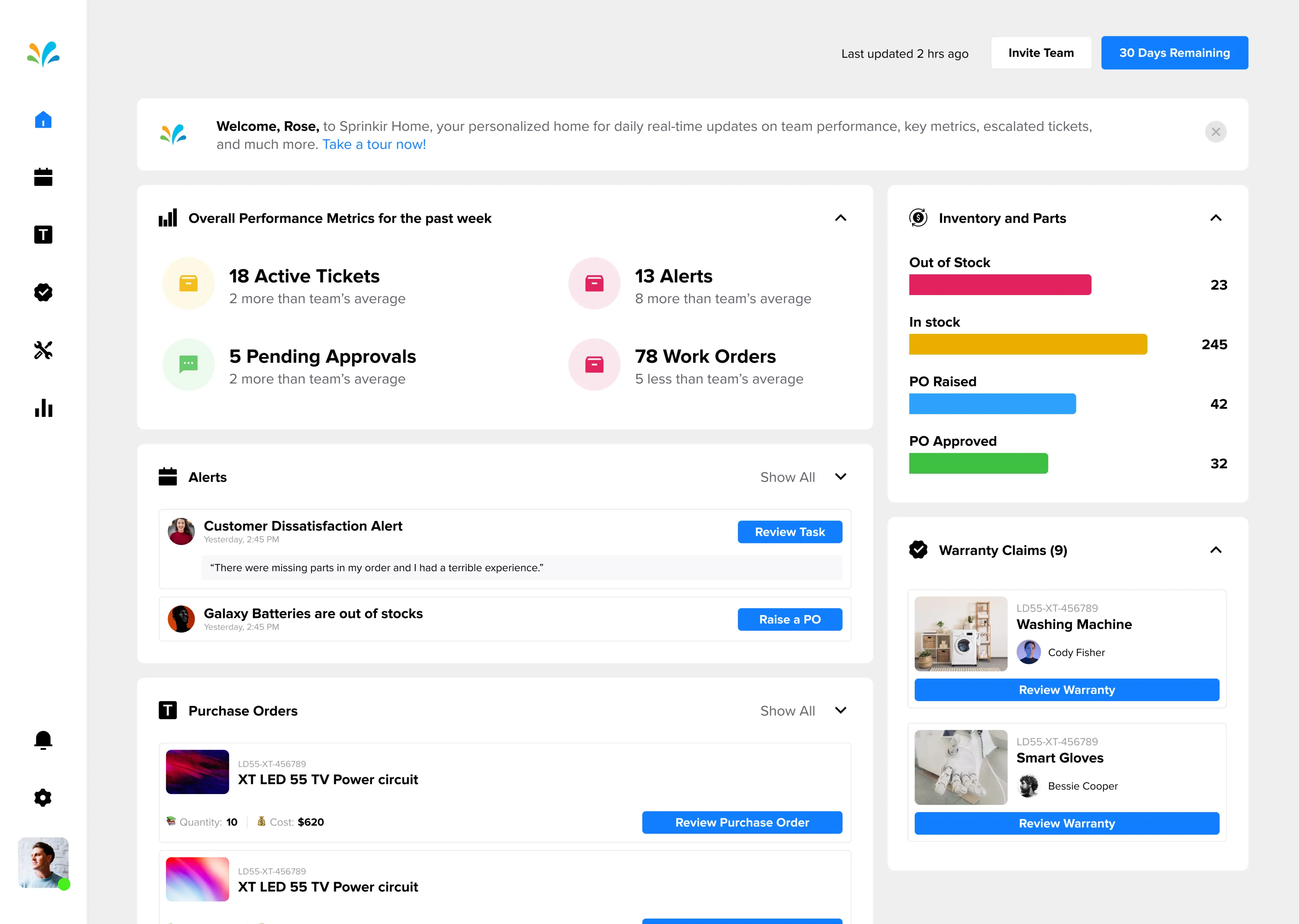Click the Customer Dissatisfaction Alert avatar
Image resolution: width=1299 pixels, height=924 pixels.
(x=181, y=532)
